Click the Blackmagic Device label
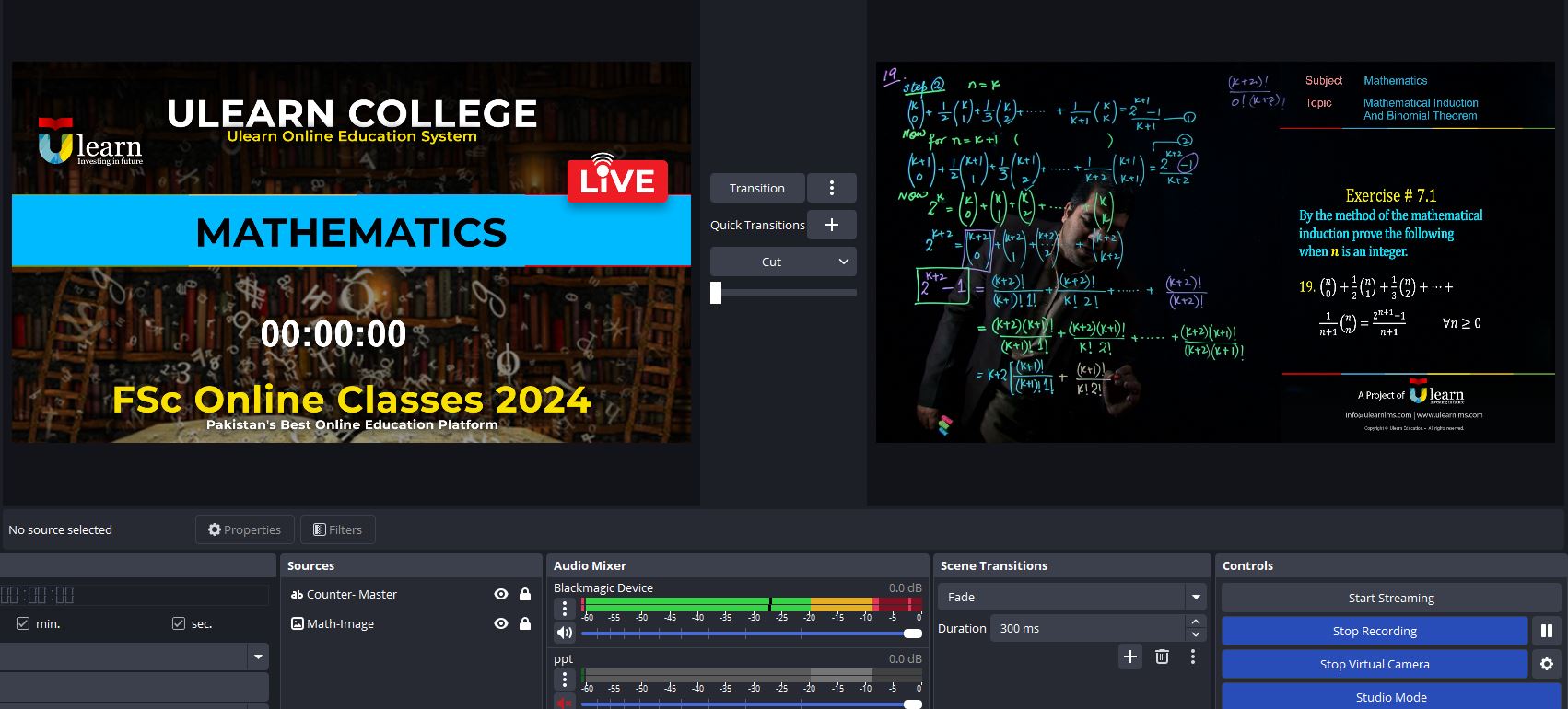 [603, 587]
